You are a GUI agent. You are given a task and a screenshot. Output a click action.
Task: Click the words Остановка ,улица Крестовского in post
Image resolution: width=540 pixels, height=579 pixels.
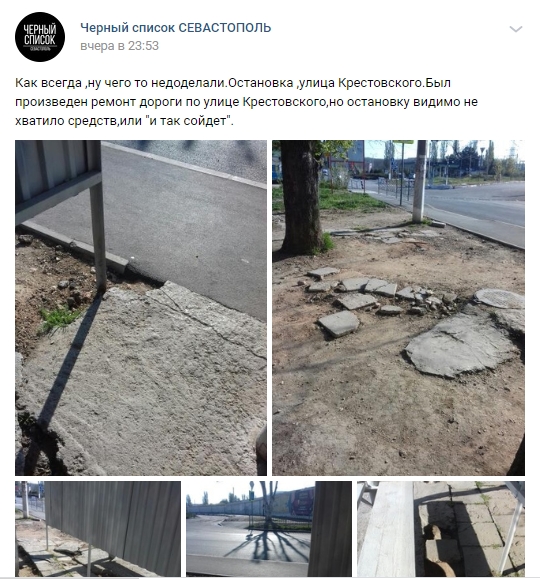click(326, 83)
